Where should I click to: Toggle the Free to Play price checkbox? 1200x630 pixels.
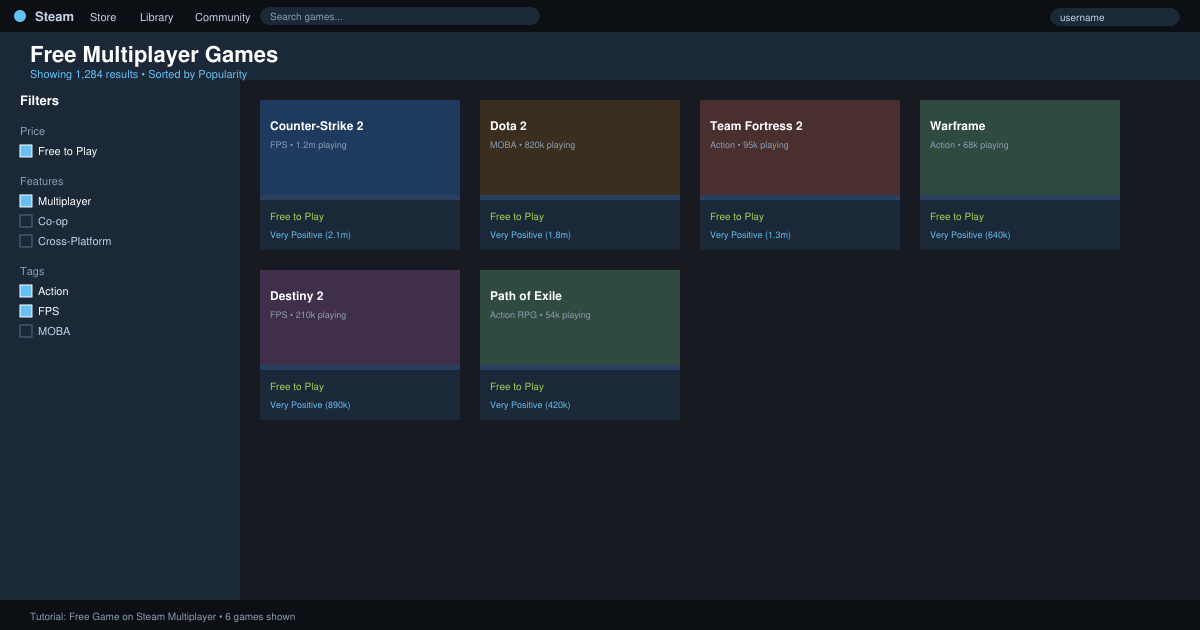(26, 151)
